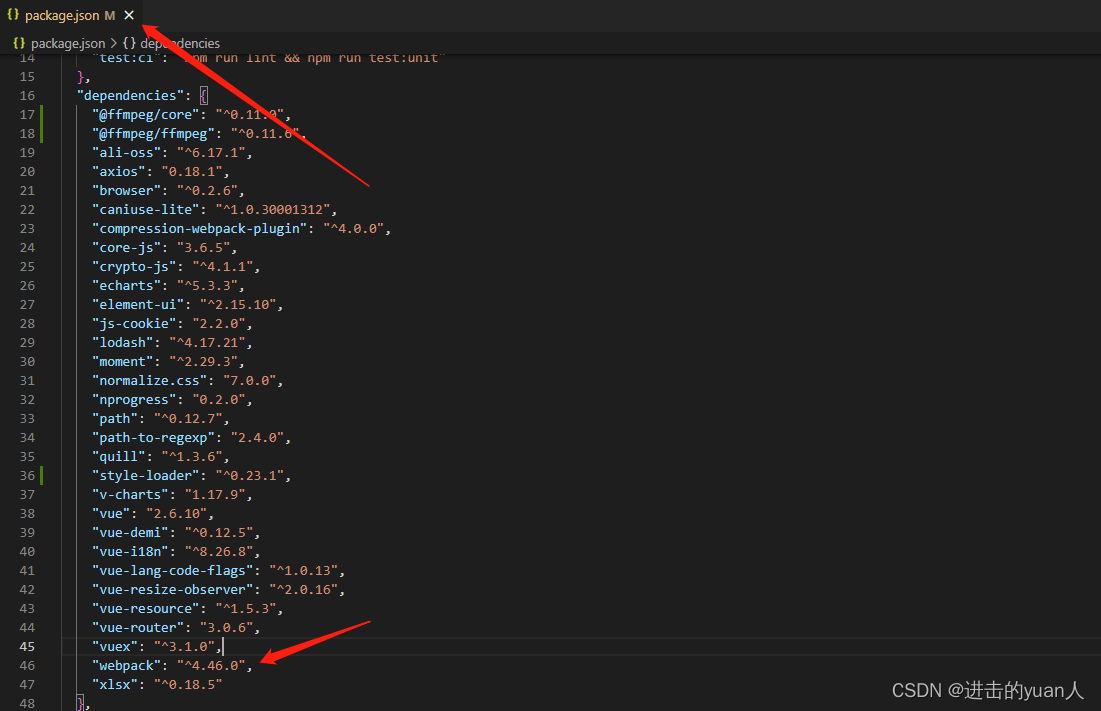Screen dimensions: 1101x711
Task: Close the package.json tab
Action: (129, 15)
